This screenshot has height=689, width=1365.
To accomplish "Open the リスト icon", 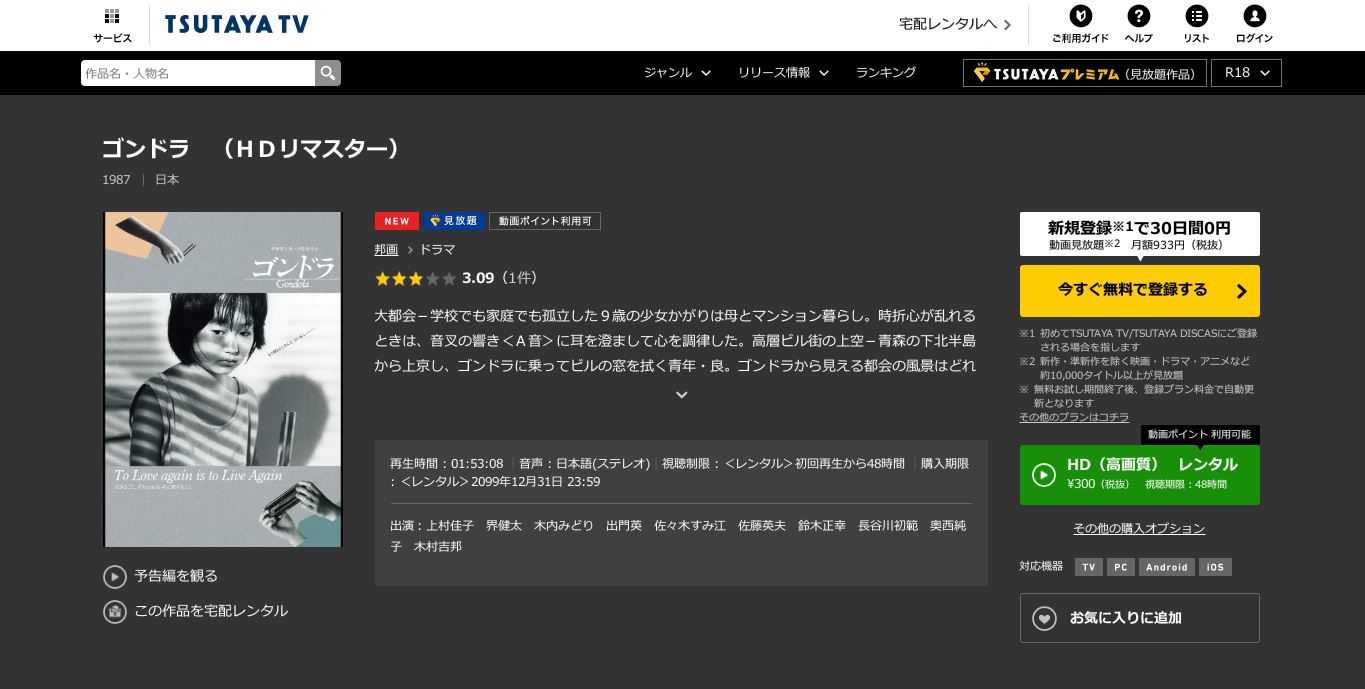I will point(1196,16).
